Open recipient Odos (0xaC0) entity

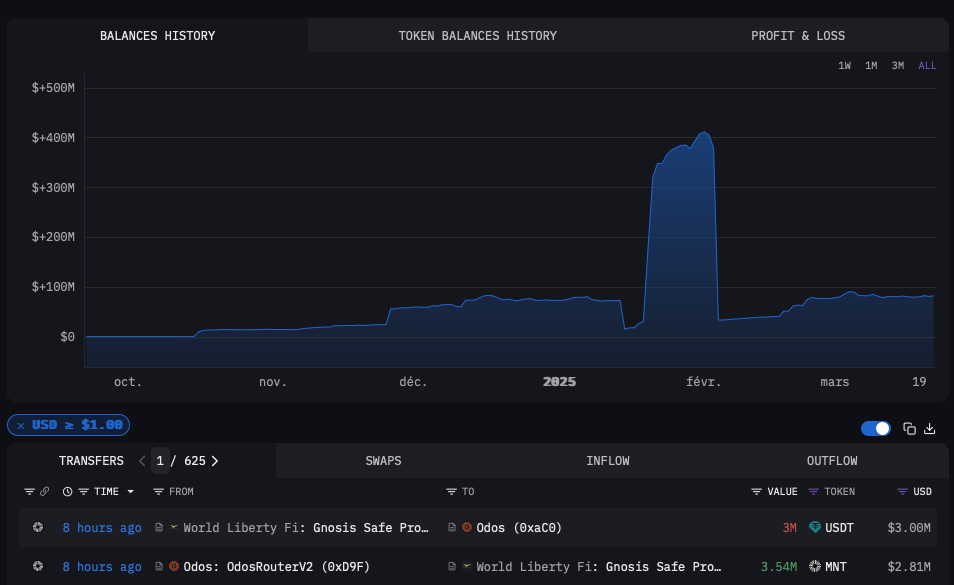click(x=519, y=528)
